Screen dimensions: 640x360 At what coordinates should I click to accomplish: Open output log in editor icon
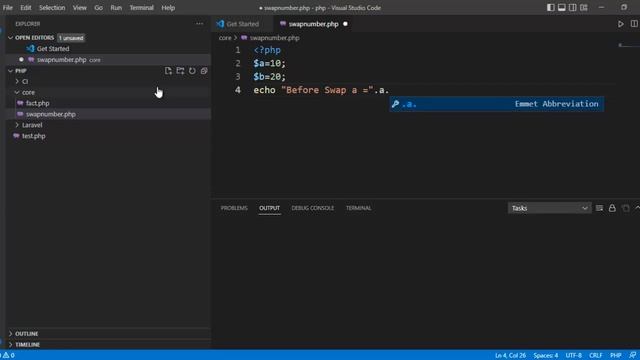click(625, 208)
